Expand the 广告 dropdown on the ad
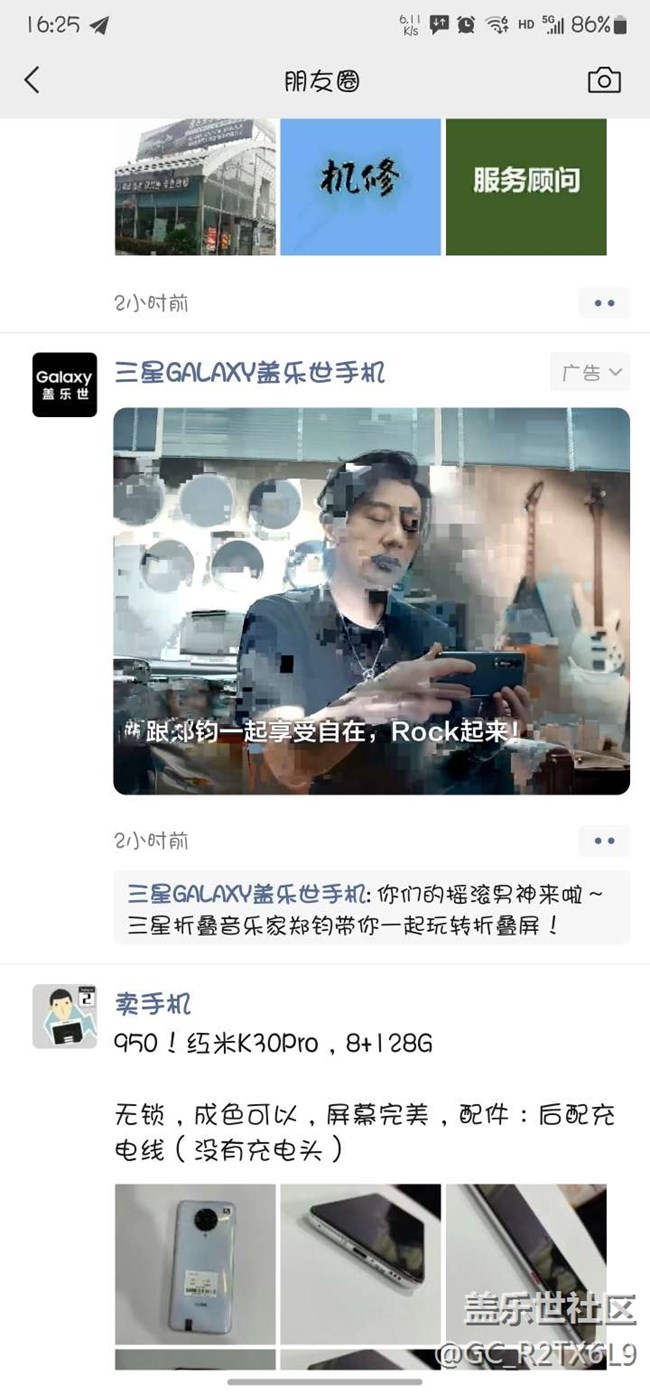Viewport: 650px width, 1394px height. pyautogui.click(x=590, y=373)
